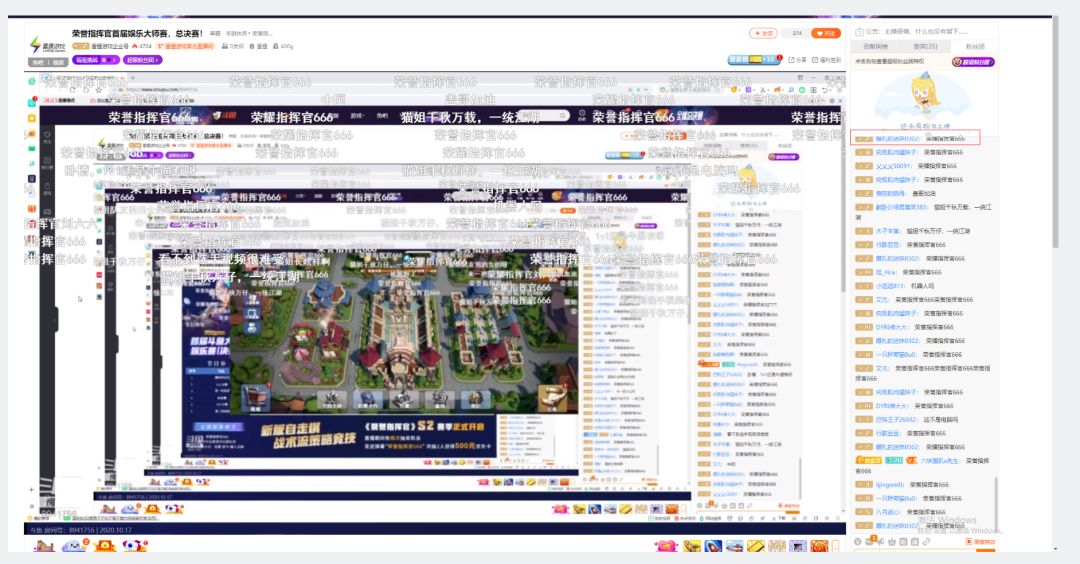Screen dimensions: 1080x564
Task: Open the 雷霆游戏 streamer avatar logo
Action: pos(47,45)
